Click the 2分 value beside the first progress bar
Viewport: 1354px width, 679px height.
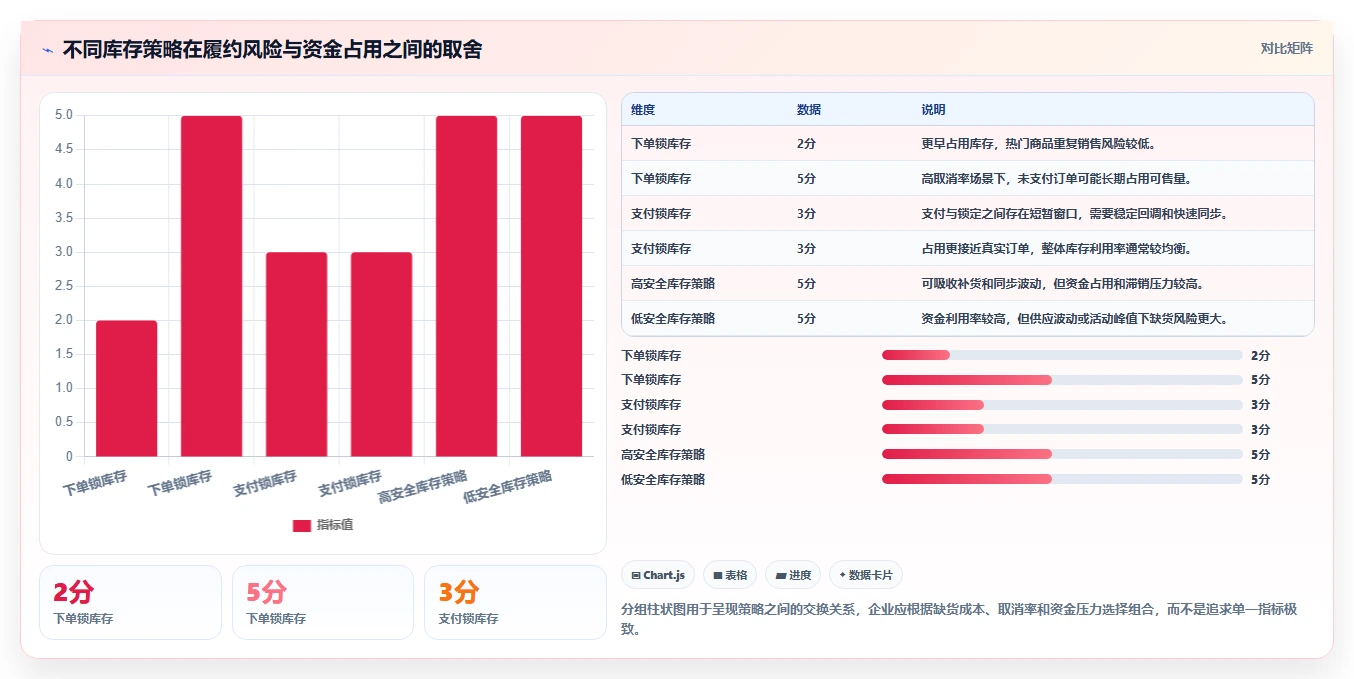1260,355
